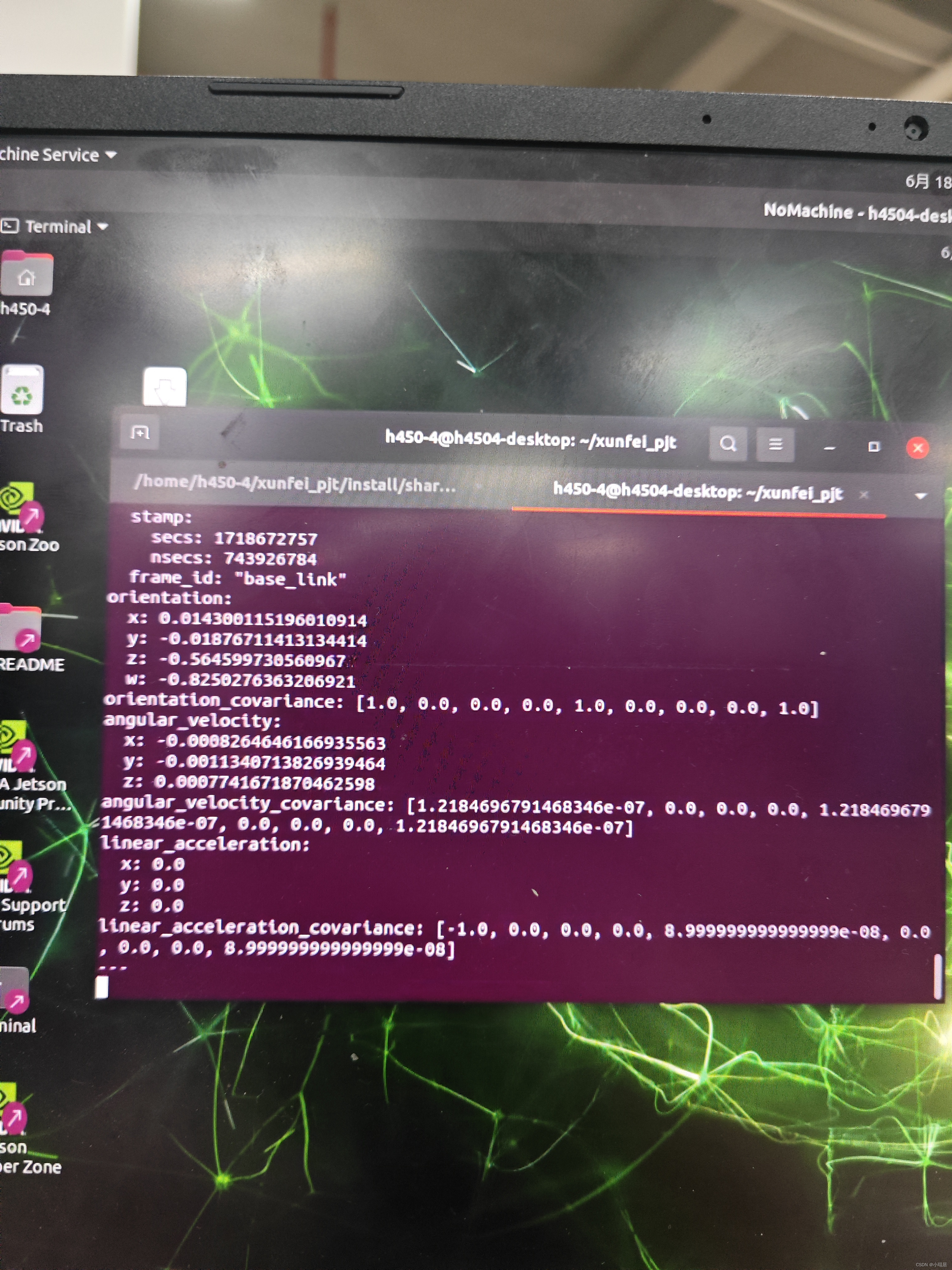Open the terminal hamburger menu
The image size is (952, 1270).
(x=775, y=444)
